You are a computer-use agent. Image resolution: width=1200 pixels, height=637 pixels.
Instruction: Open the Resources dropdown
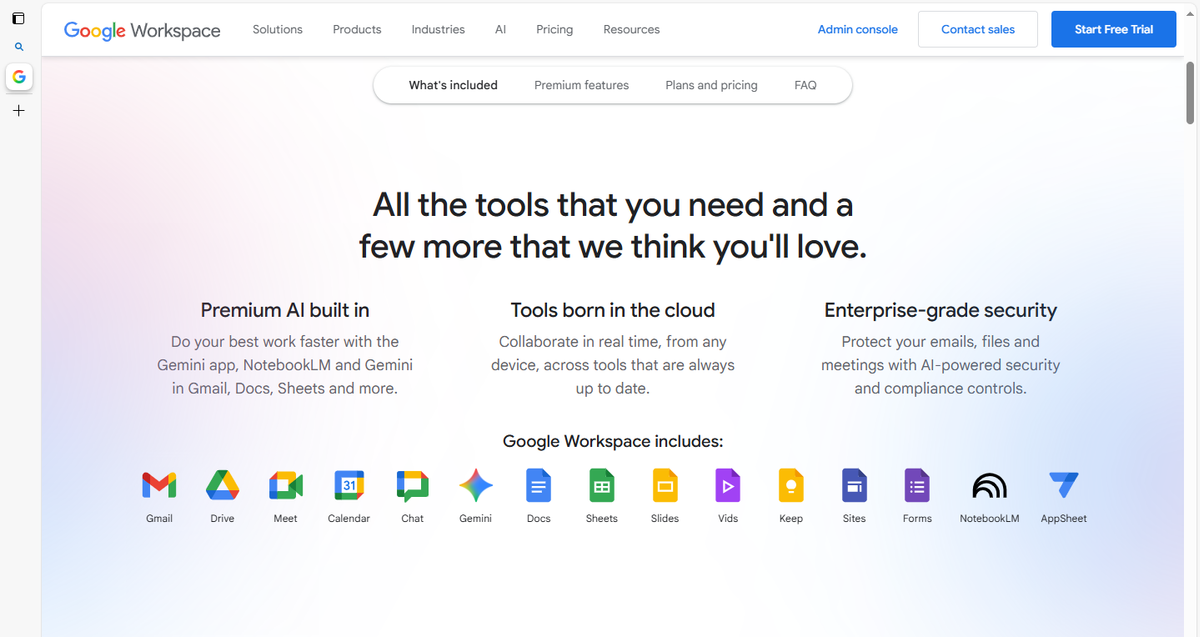tap(631, 29)
